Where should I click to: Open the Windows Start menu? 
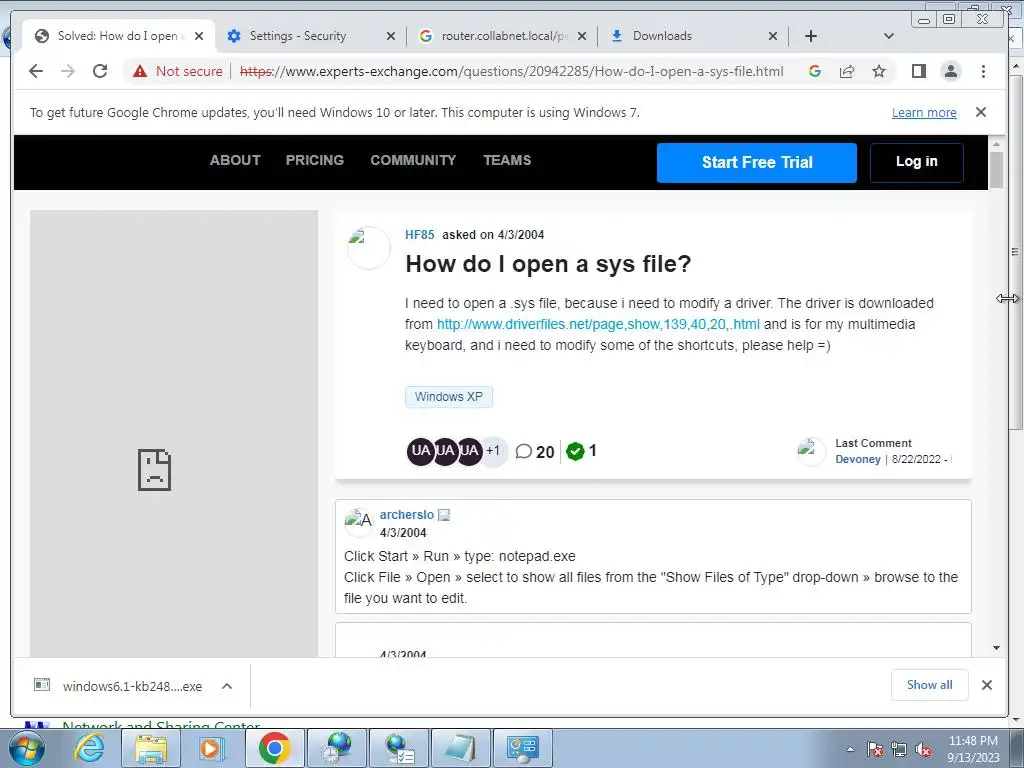pyautogui.click(x=26, y=748)
